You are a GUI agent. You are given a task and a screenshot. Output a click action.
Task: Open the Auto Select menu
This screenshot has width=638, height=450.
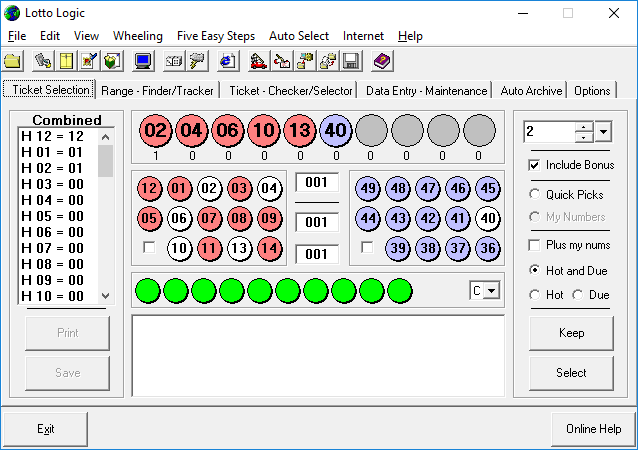[299, 36]
